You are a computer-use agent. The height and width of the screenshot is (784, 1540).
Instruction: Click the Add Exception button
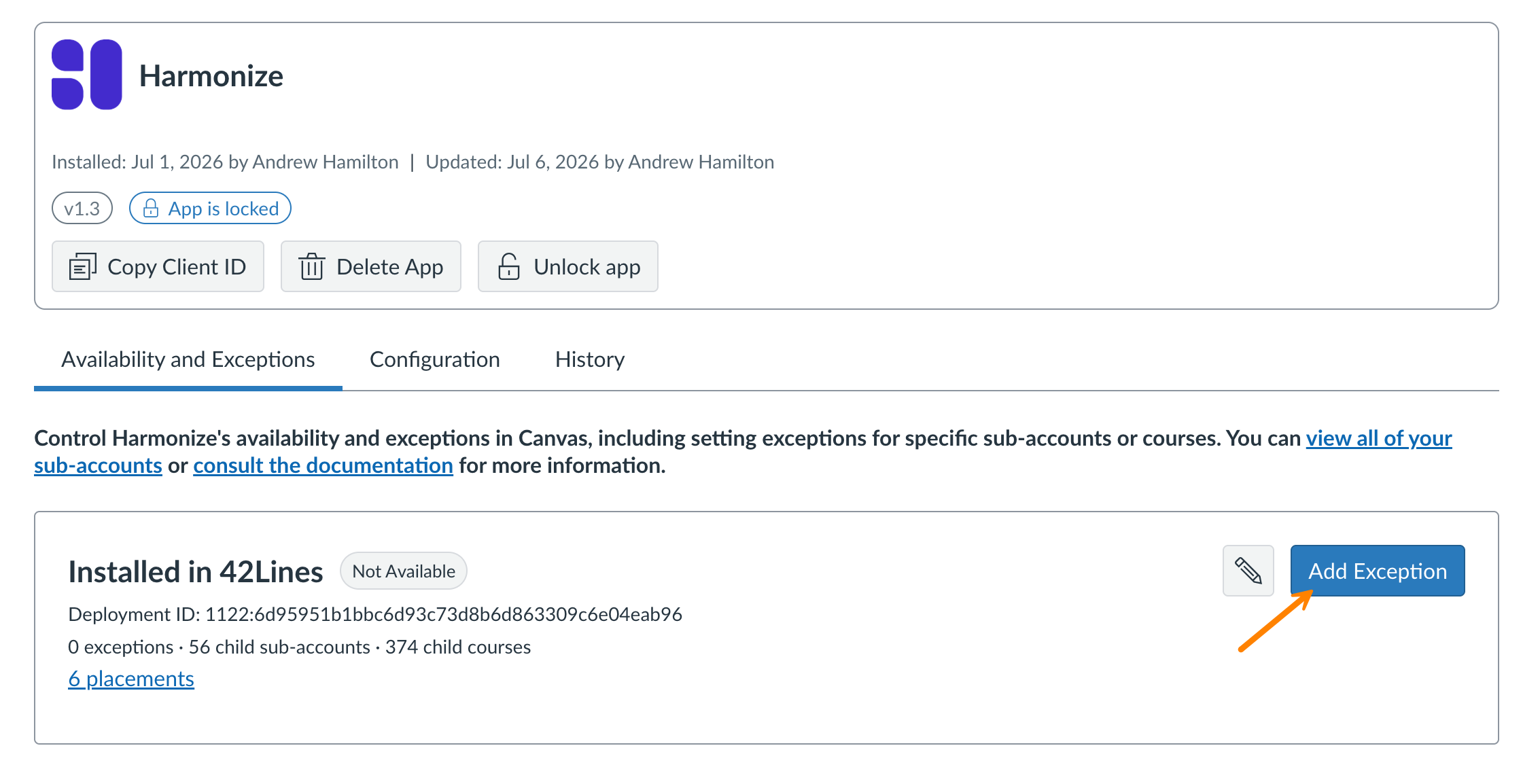pyautogui.click(x=1378, y=571)
